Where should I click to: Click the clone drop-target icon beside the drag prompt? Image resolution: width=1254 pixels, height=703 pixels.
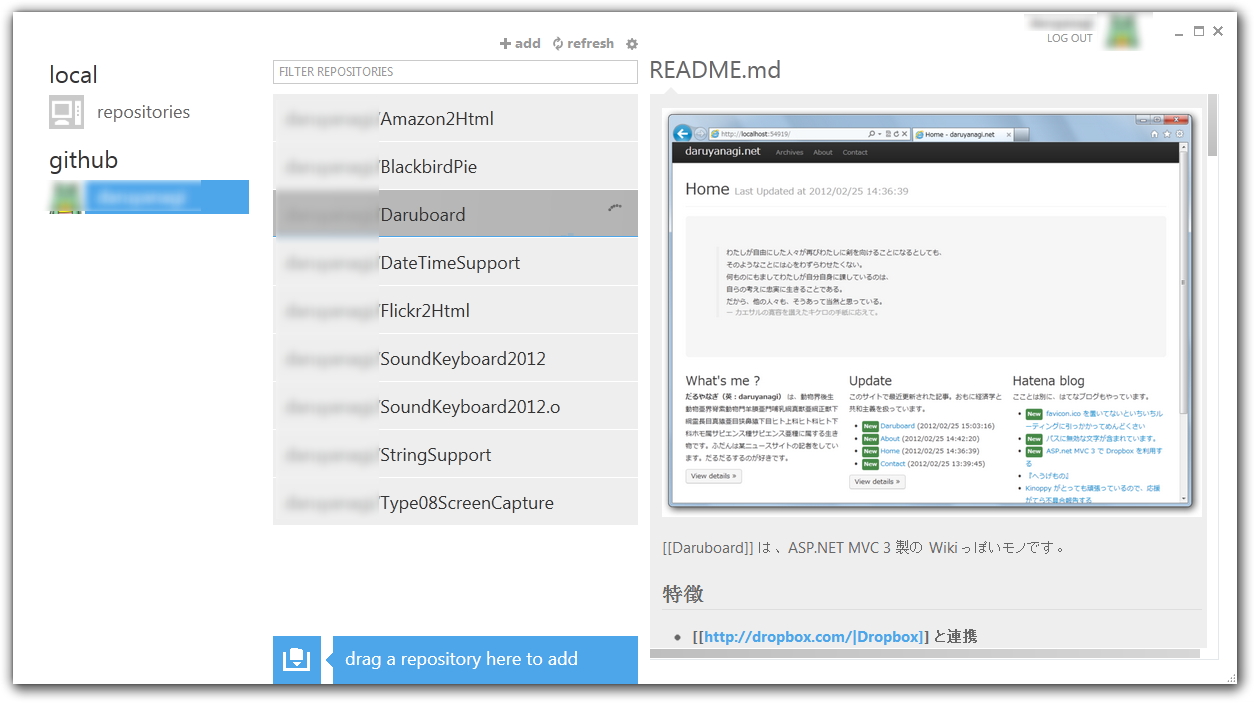296,659
